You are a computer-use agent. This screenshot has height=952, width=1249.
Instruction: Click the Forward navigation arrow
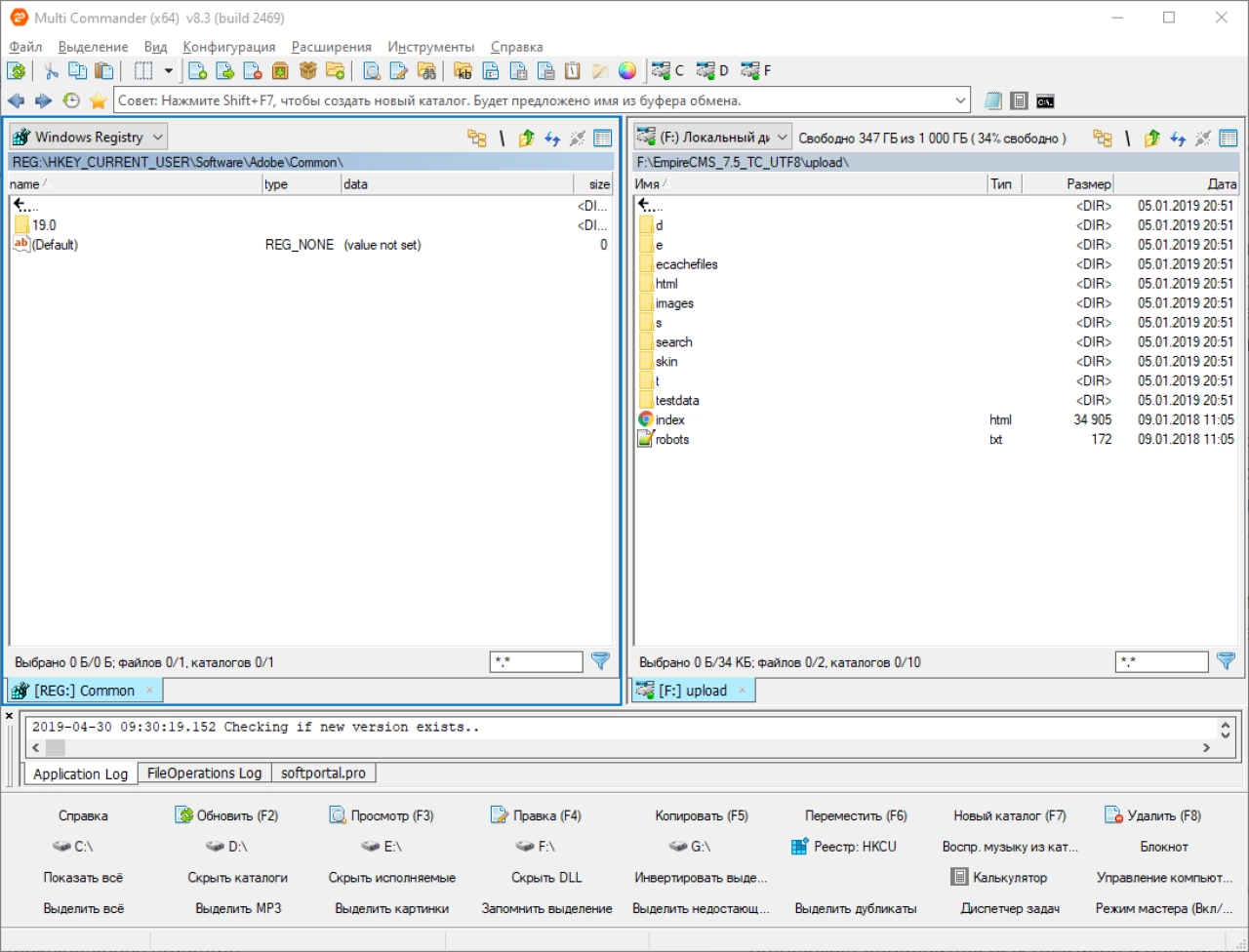click(43, 100)
